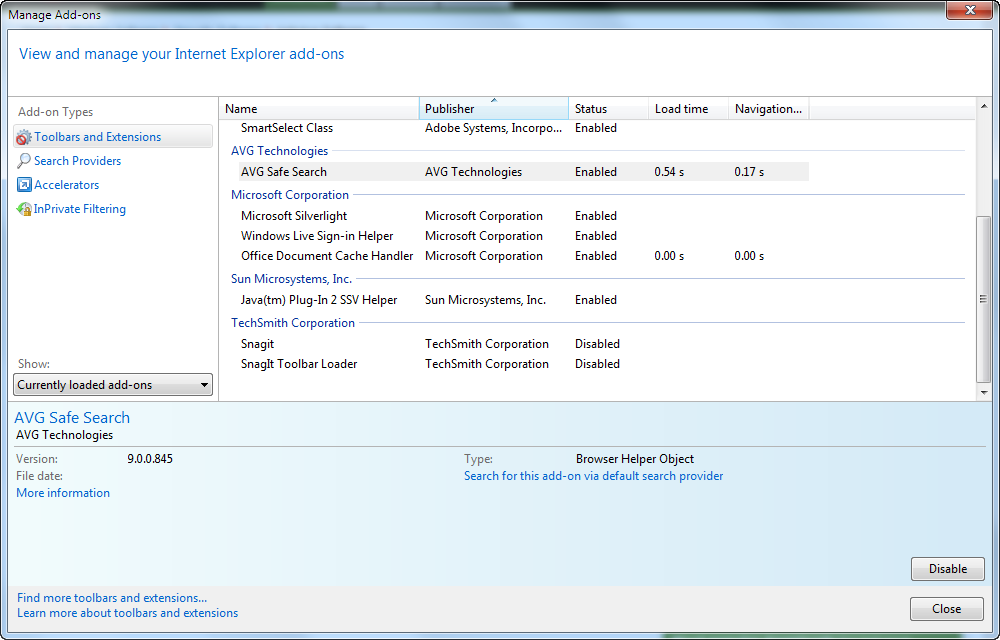Click the Browser Helper Object type value

635,458
